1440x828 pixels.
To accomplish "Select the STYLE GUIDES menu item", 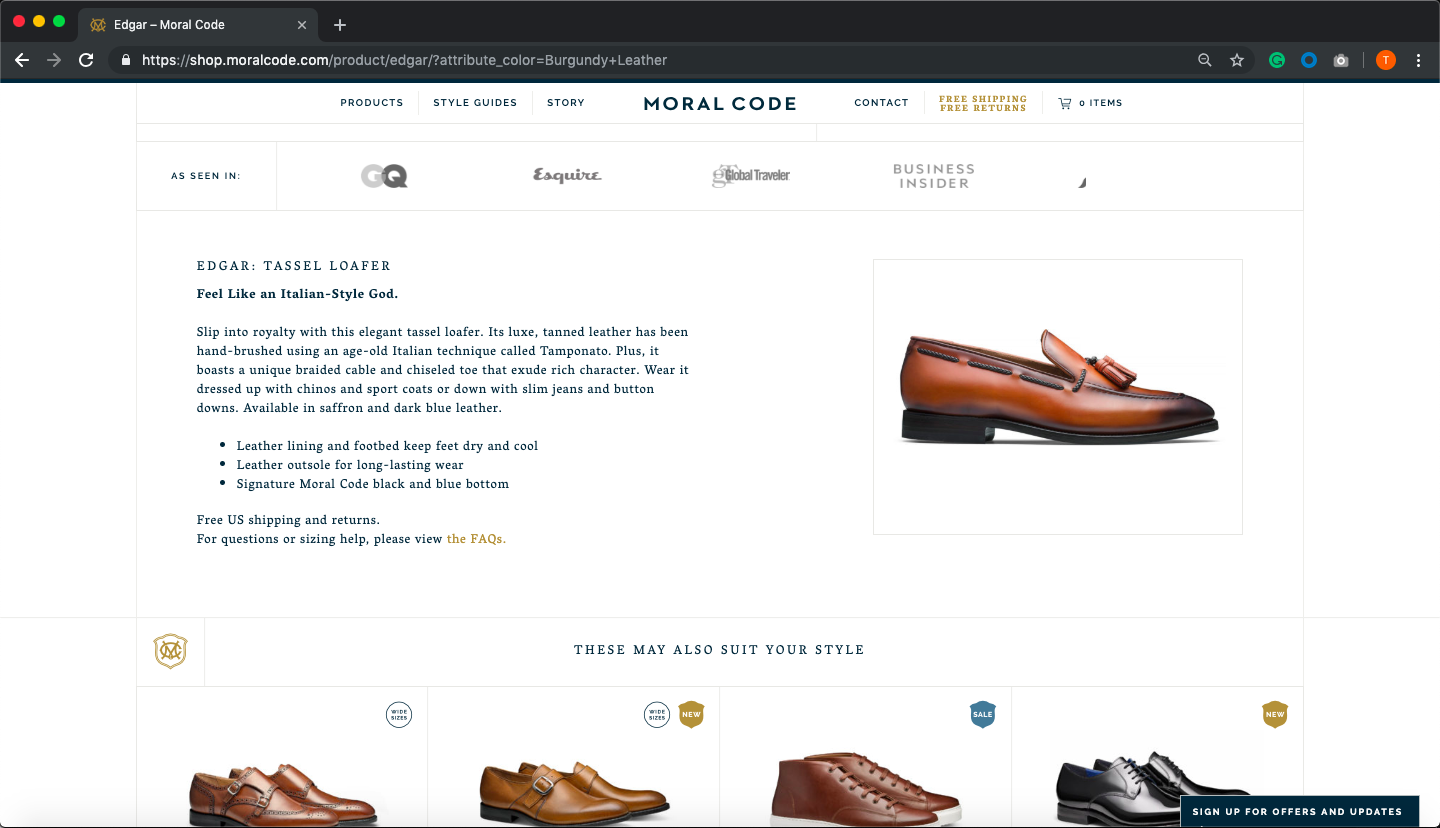I will click(475, 102).
